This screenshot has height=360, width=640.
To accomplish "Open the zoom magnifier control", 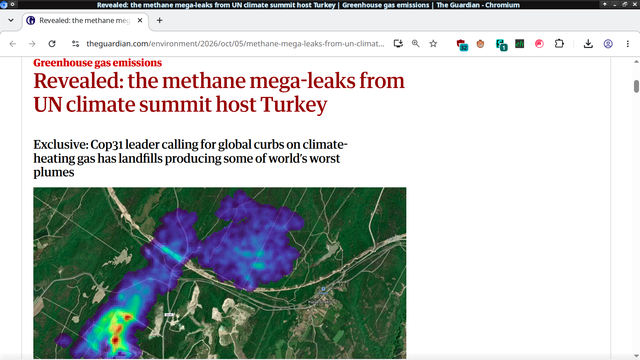I will [x=416, y=44].
